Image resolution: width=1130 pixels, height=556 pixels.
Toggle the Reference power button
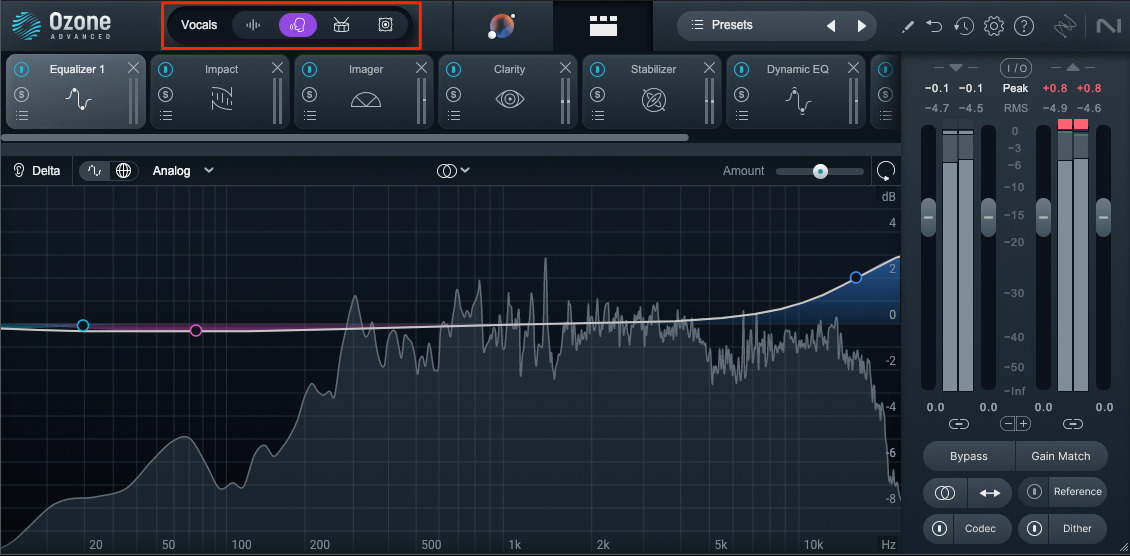click(x=1034, y=492)
